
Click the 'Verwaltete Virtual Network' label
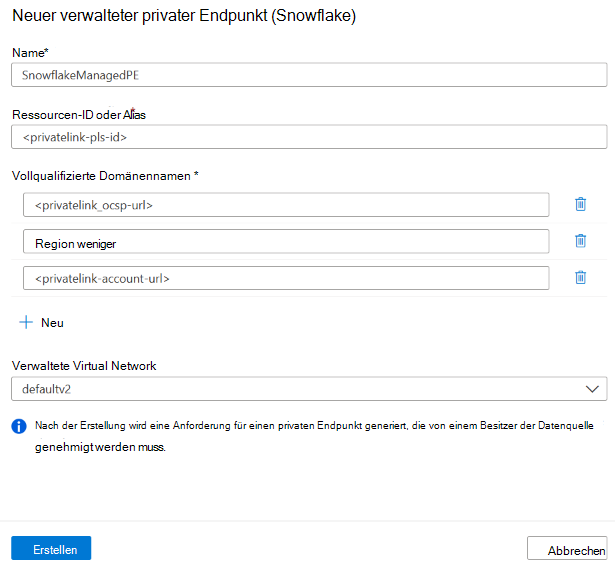pyautogui.click(x=84, y=366)
